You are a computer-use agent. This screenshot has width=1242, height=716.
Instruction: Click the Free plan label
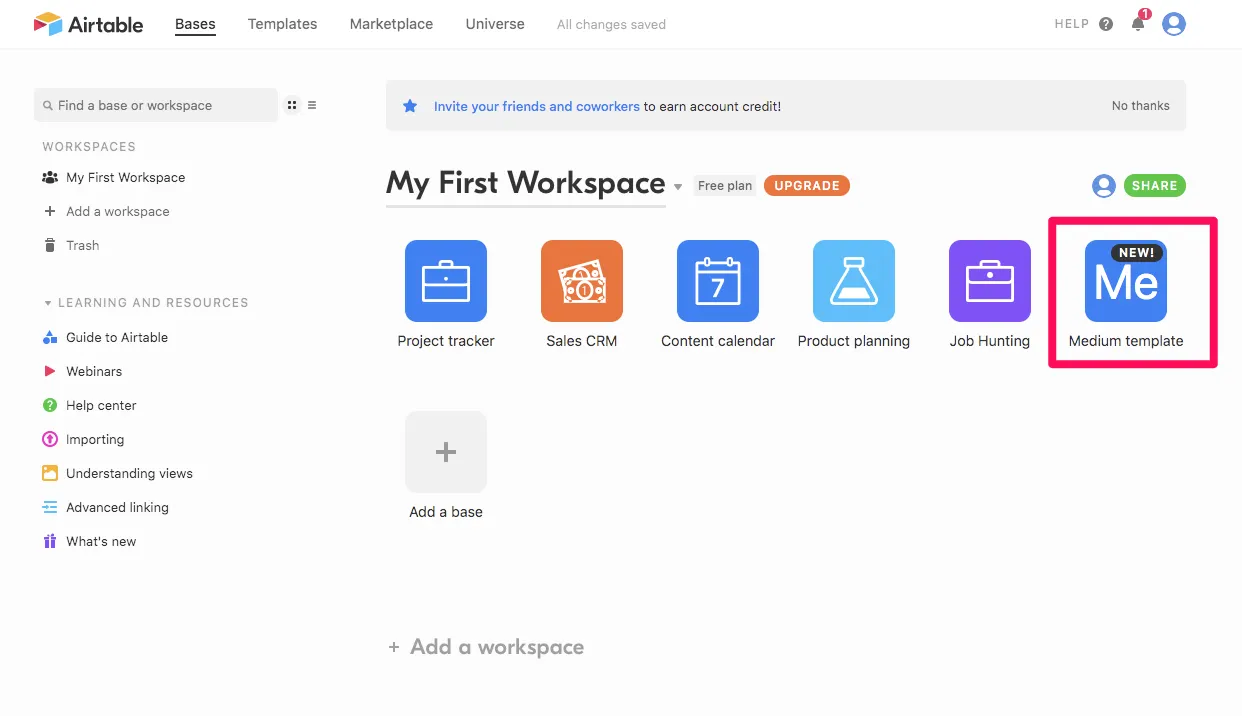click(725, 186)
